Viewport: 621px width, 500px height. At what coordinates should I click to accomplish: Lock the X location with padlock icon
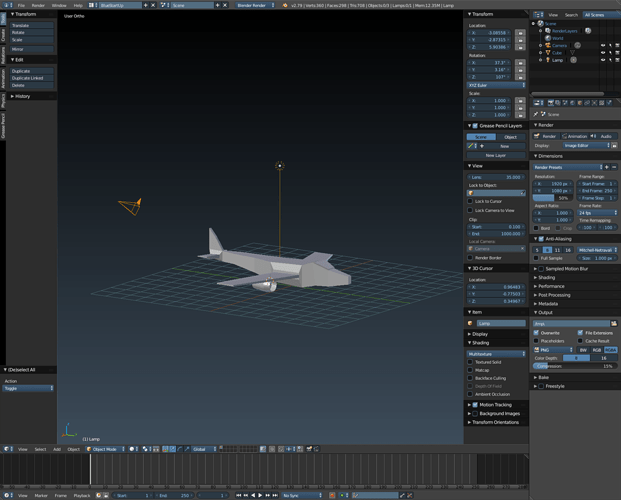click(520, 33)
